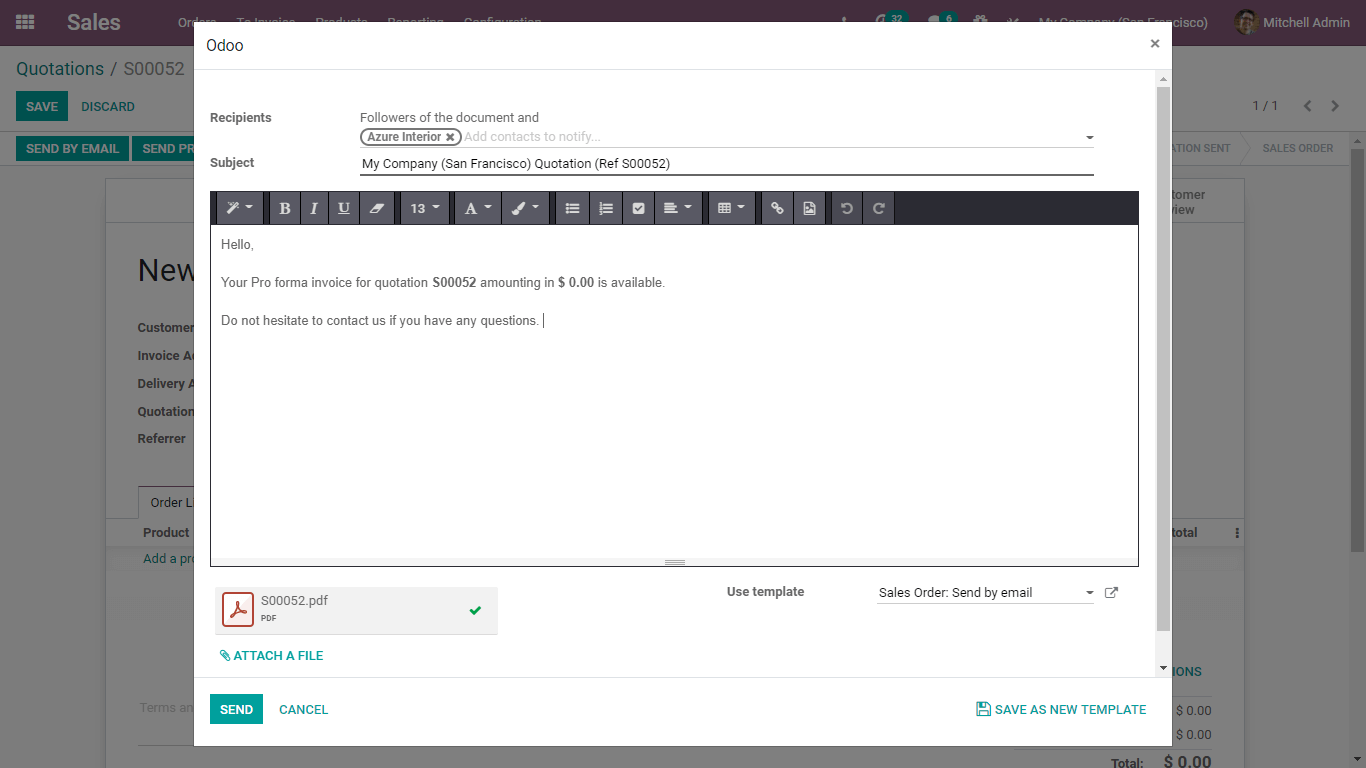The height and width of the screenshot is (768, 1366).
Task: Click the dialog's vertical scrollbar
Action: [1163, 358]
